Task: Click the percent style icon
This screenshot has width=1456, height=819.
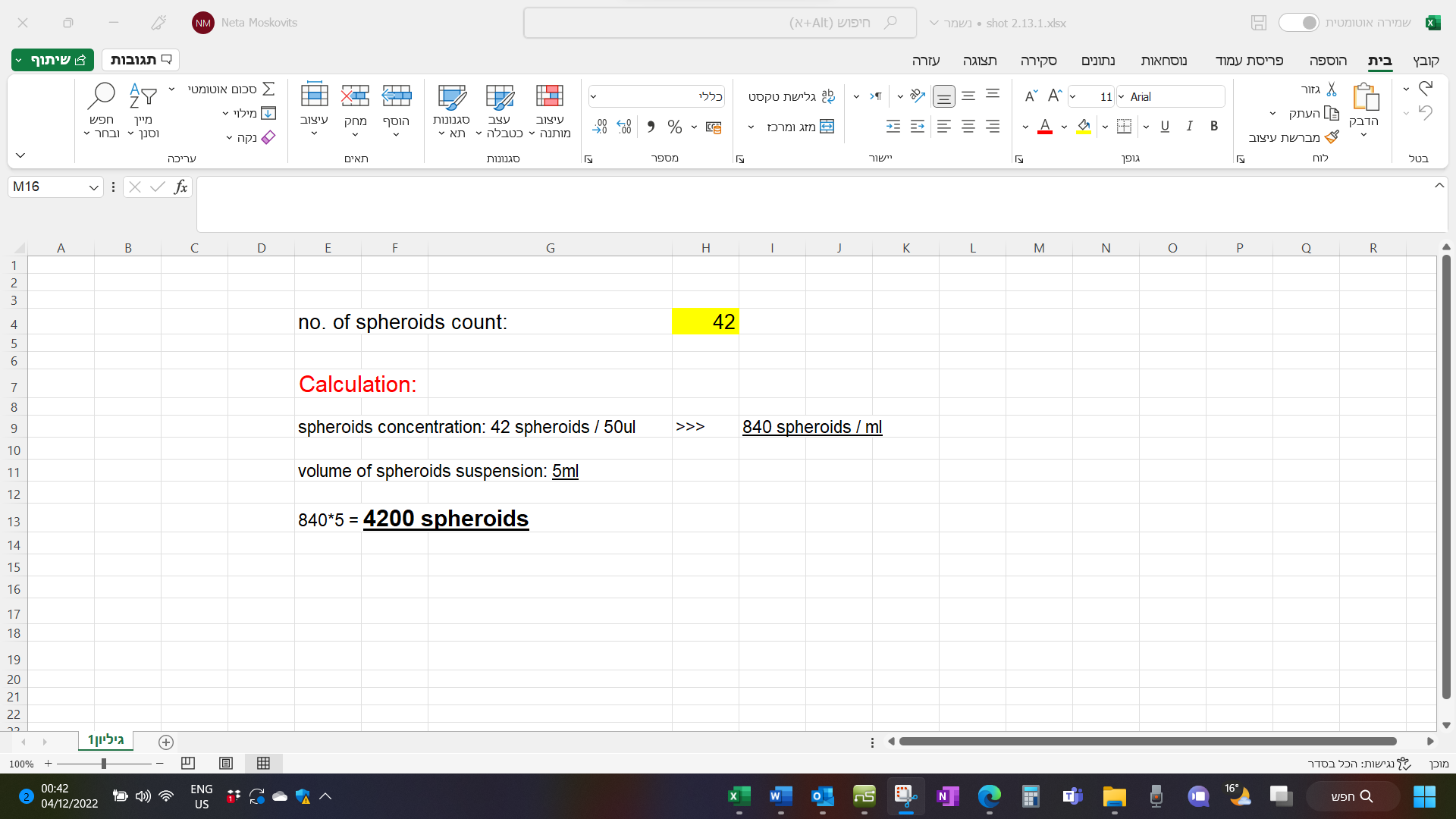Action: 674,127
